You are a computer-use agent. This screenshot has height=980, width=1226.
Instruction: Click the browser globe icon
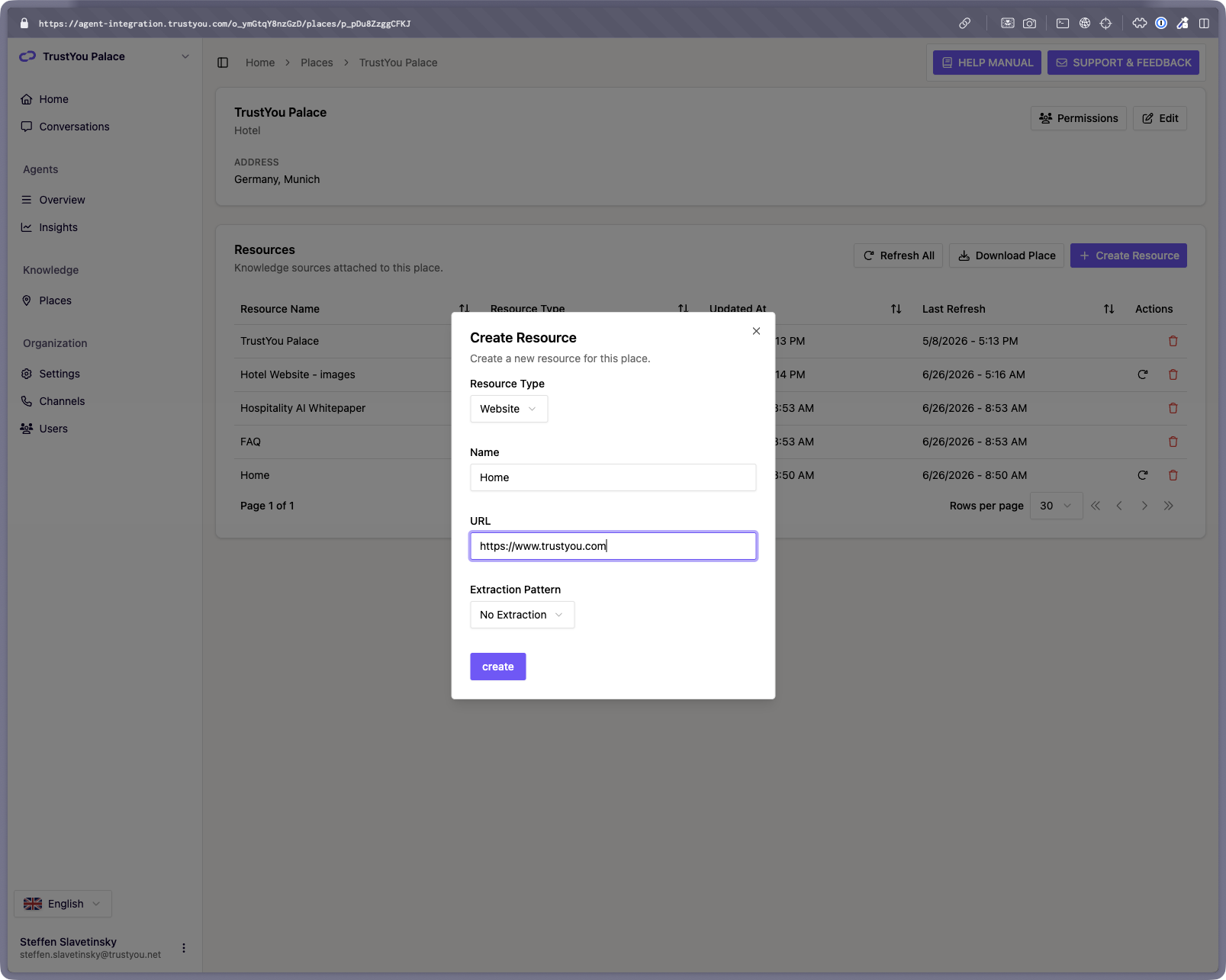pos(1085,23)
